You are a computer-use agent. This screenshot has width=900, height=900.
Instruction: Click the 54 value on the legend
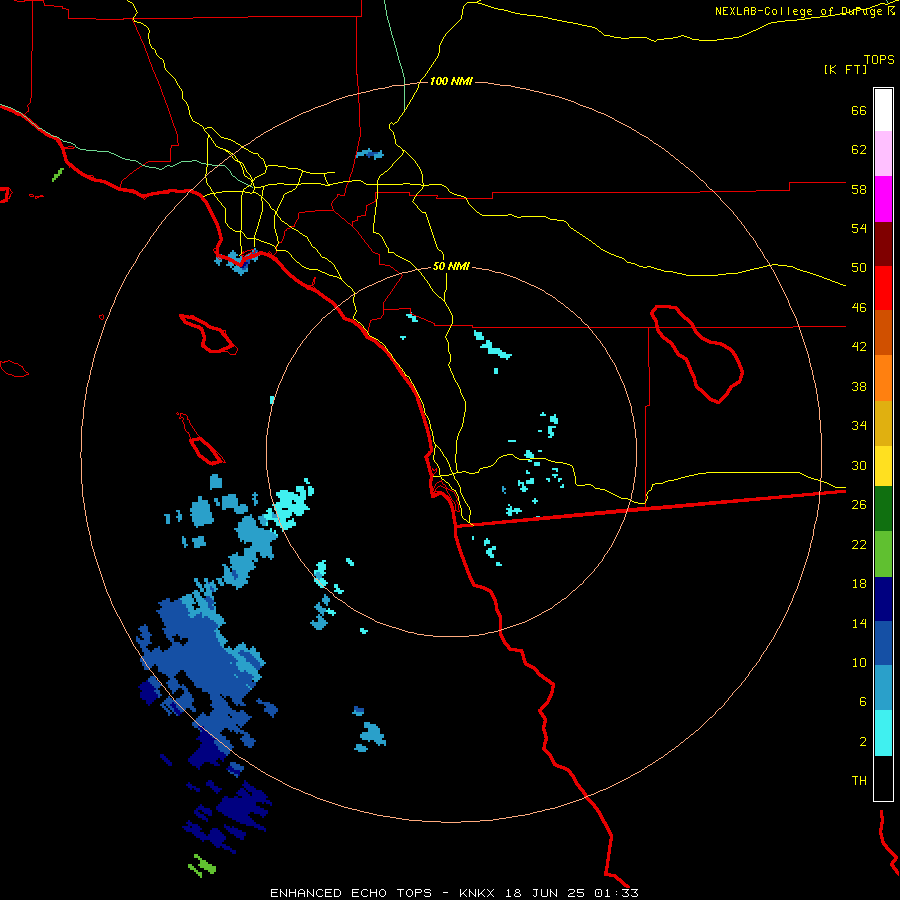(859, 228)
